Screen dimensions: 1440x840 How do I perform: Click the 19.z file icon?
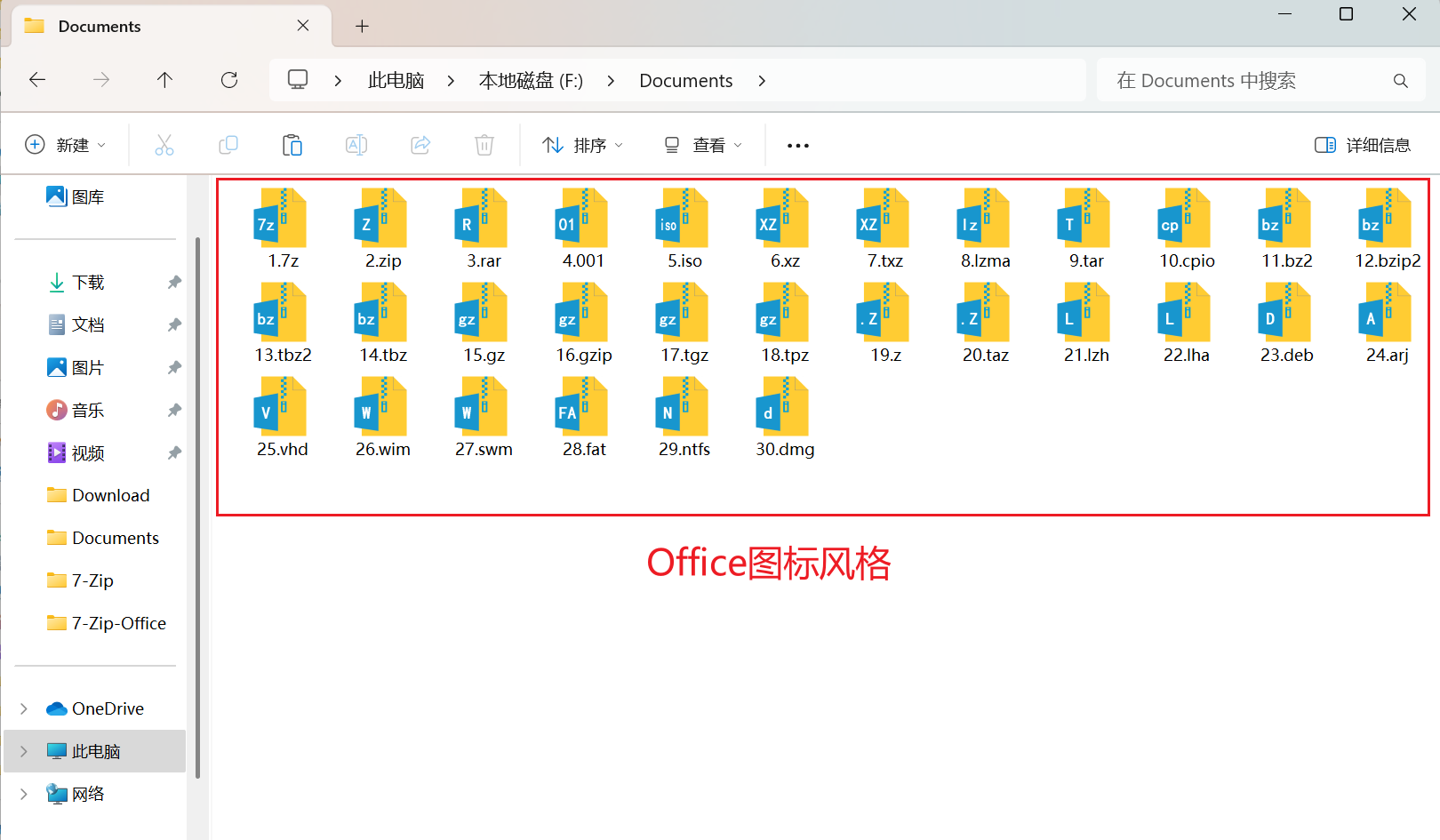[x=883, y=312]
